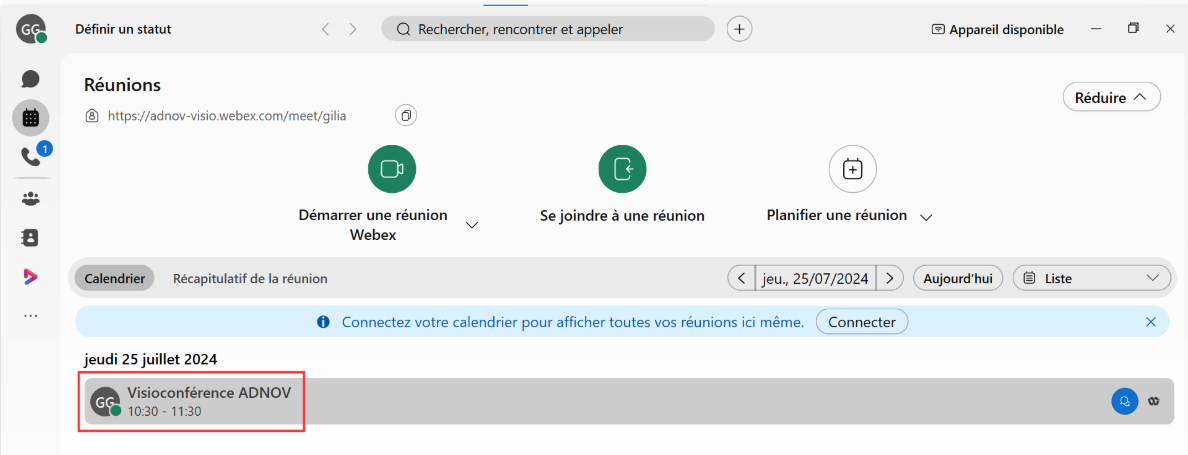Click the blue info icon in banner
Viewport: 1188px width, 455px height.
pyautogui.click(x=324, y=322)
